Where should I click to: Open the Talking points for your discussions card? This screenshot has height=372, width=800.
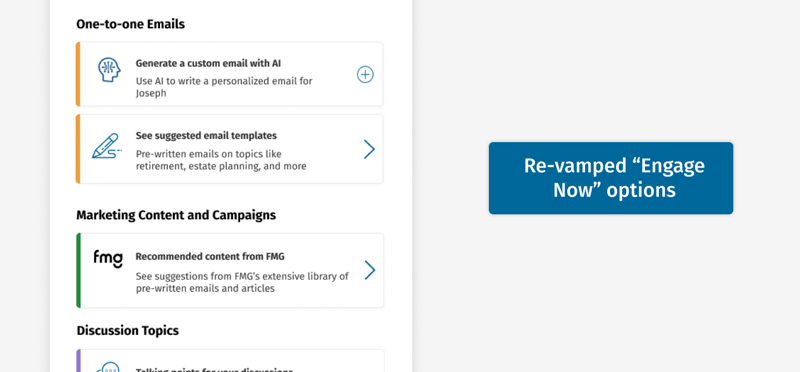tap(230, 361)
